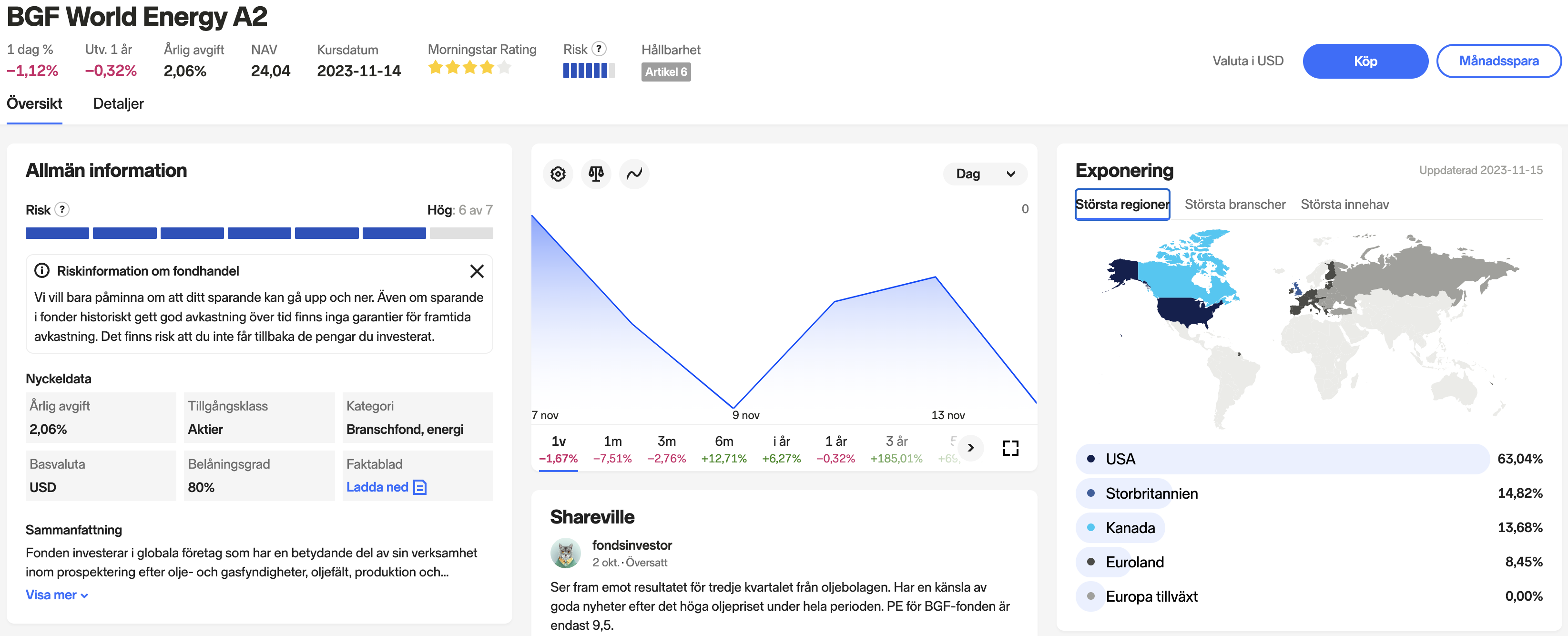Open chart settings gear icon
This screenshot has height=636, width=1568.
(558, 174)
